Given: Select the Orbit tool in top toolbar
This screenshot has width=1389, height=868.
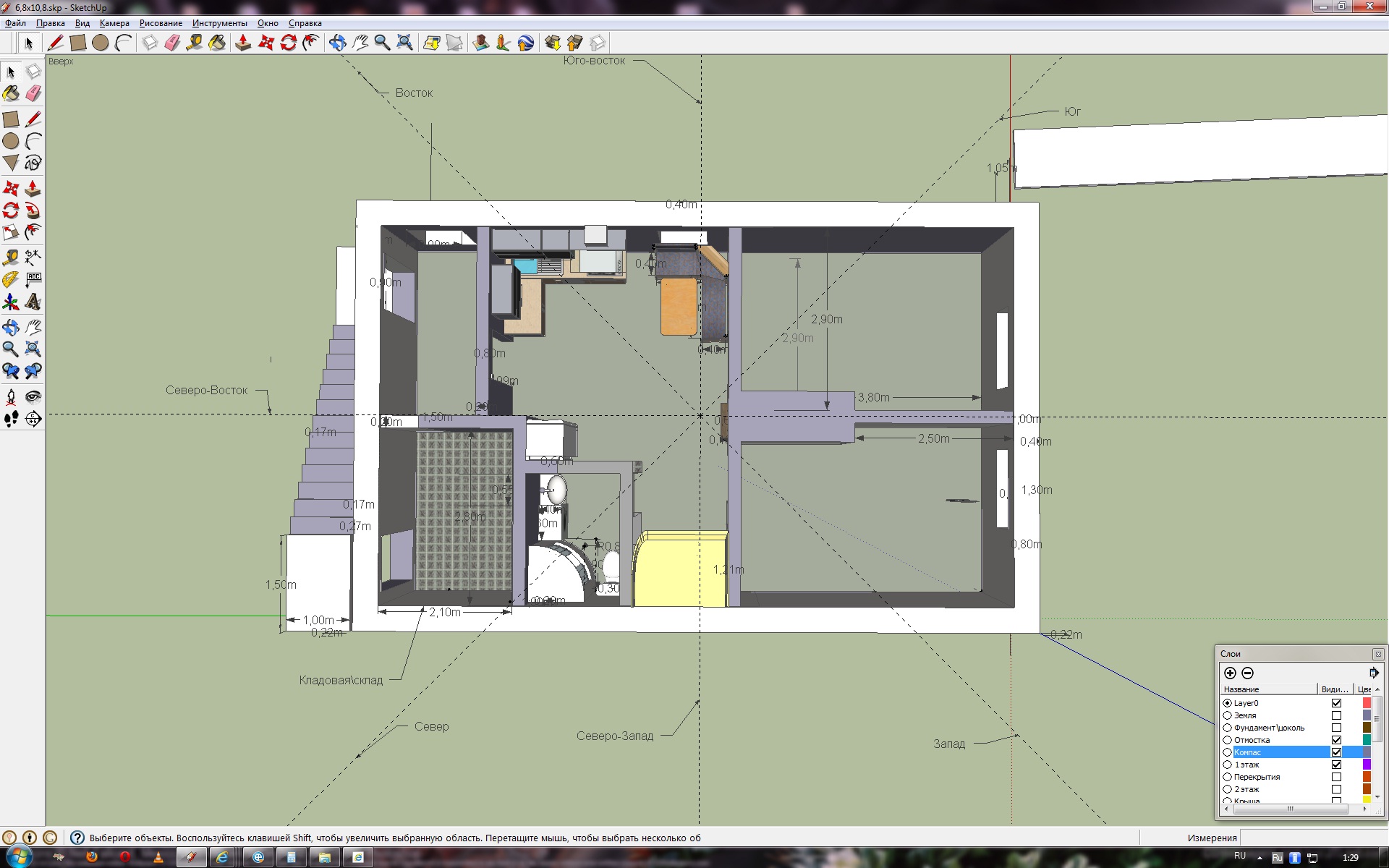Looking at the screenshot, I should [x=337, y=43].
